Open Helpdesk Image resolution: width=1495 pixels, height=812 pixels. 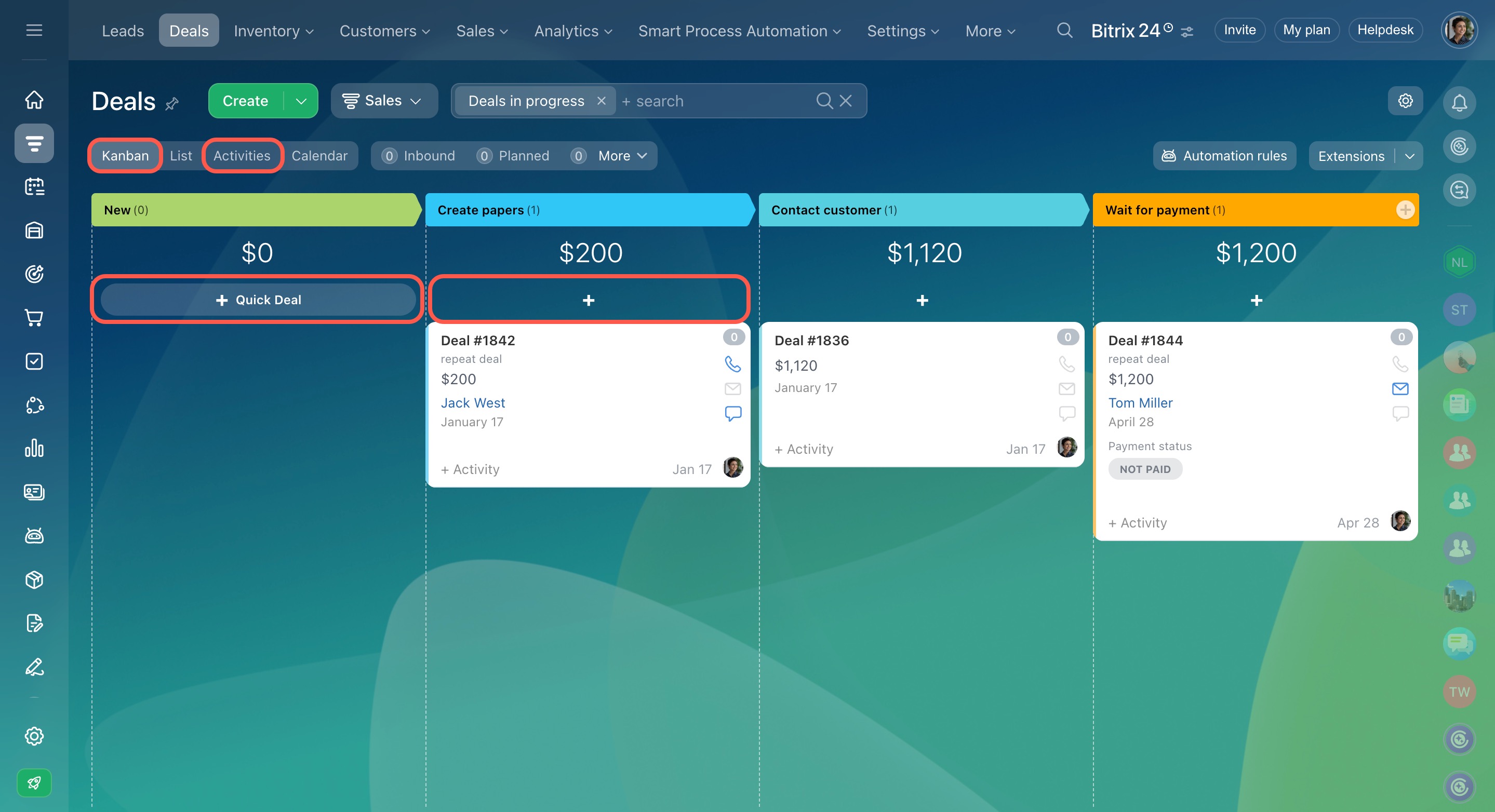(1385, 30)
